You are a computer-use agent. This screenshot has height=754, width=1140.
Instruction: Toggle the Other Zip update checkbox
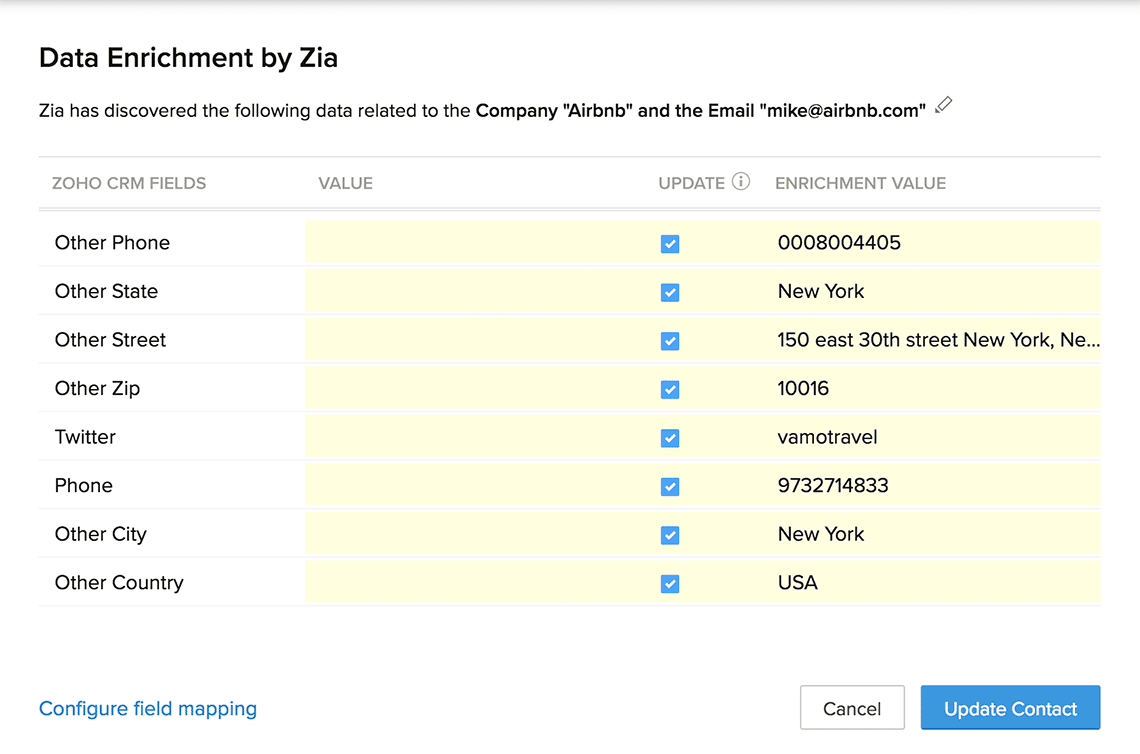point(670,390)
